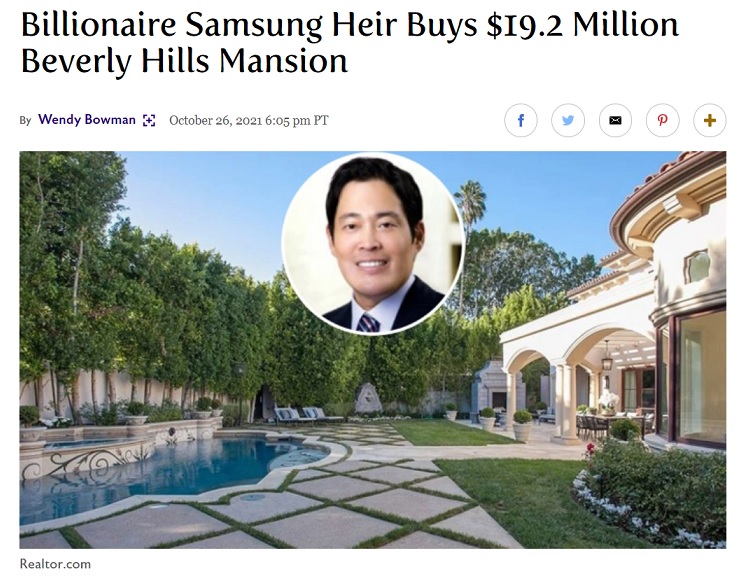Open more sharing options with the plus icon

(710, 120)
